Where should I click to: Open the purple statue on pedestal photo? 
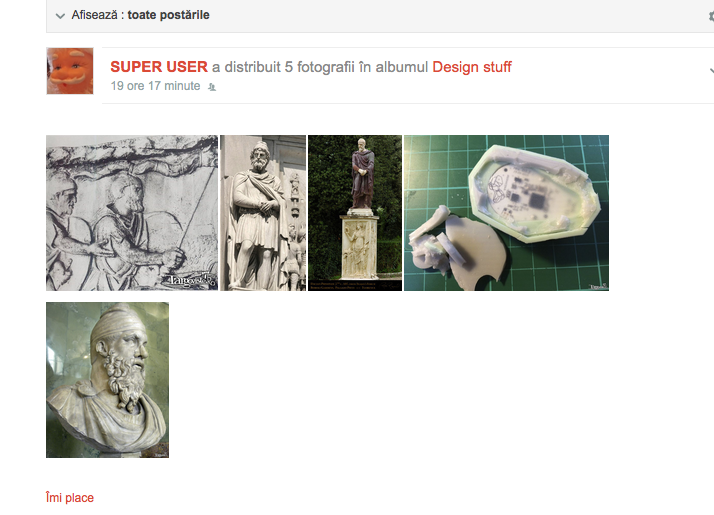(x=355, y=213)
